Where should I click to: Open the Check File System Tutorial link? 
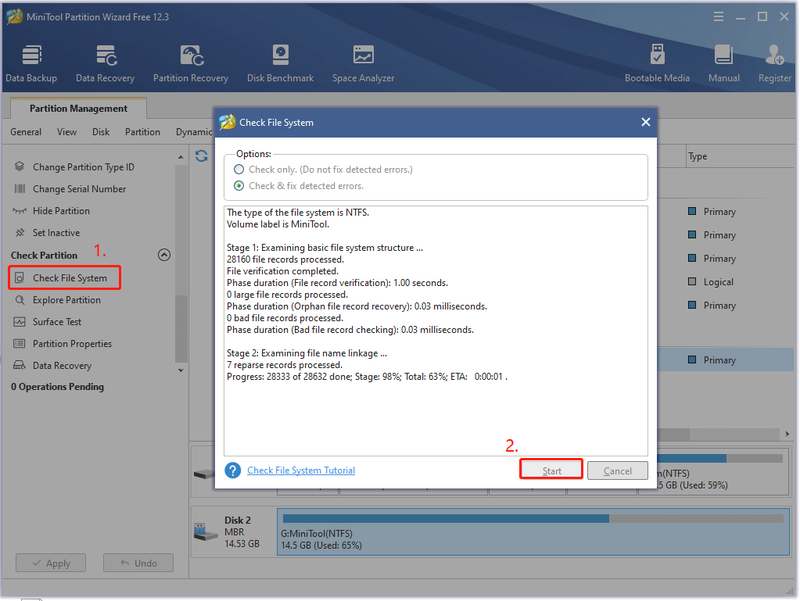point(301,470)
